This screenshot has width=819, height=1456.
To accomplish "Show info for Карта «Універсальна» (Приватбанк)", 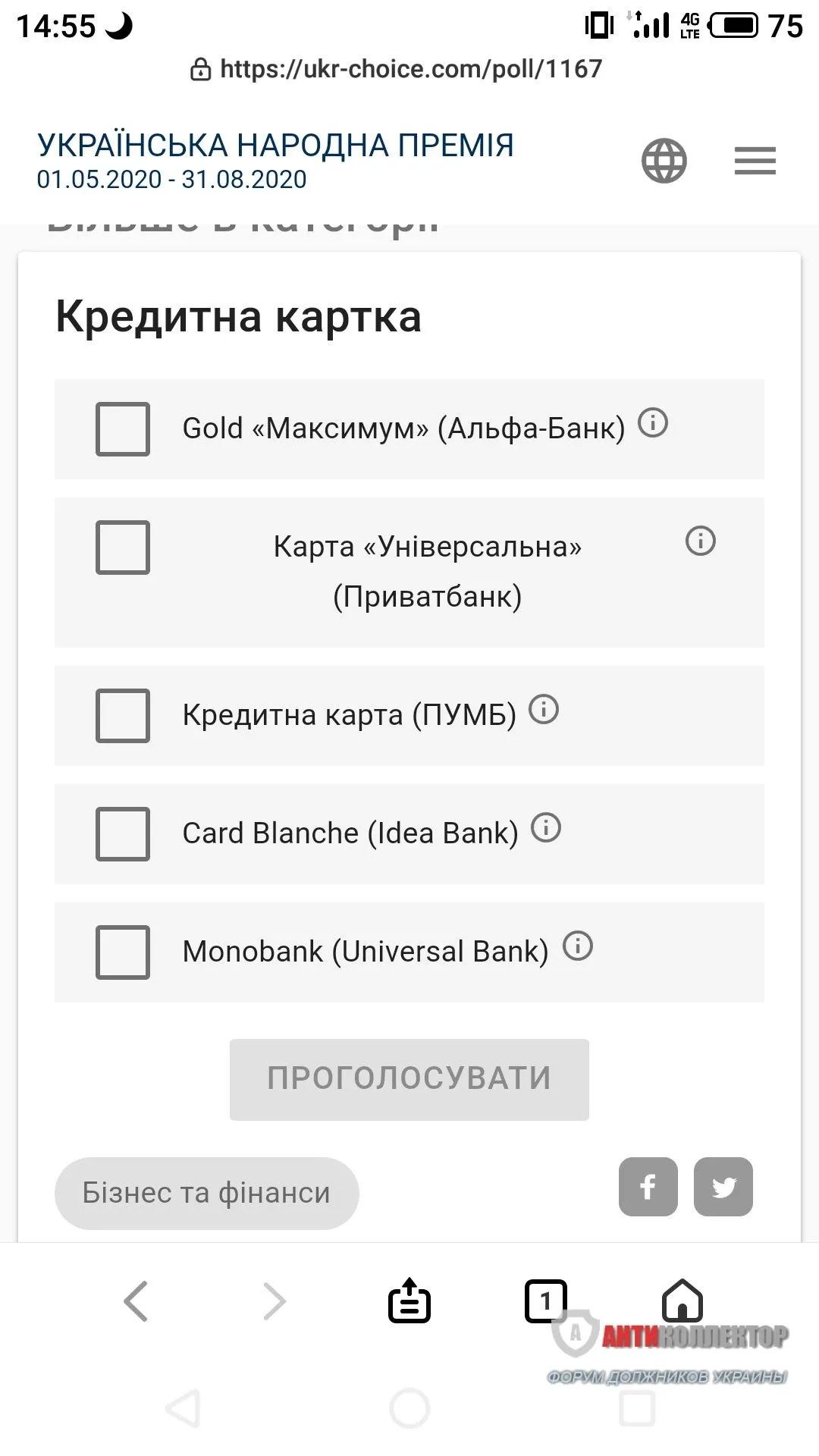I will tap(700, 541).
